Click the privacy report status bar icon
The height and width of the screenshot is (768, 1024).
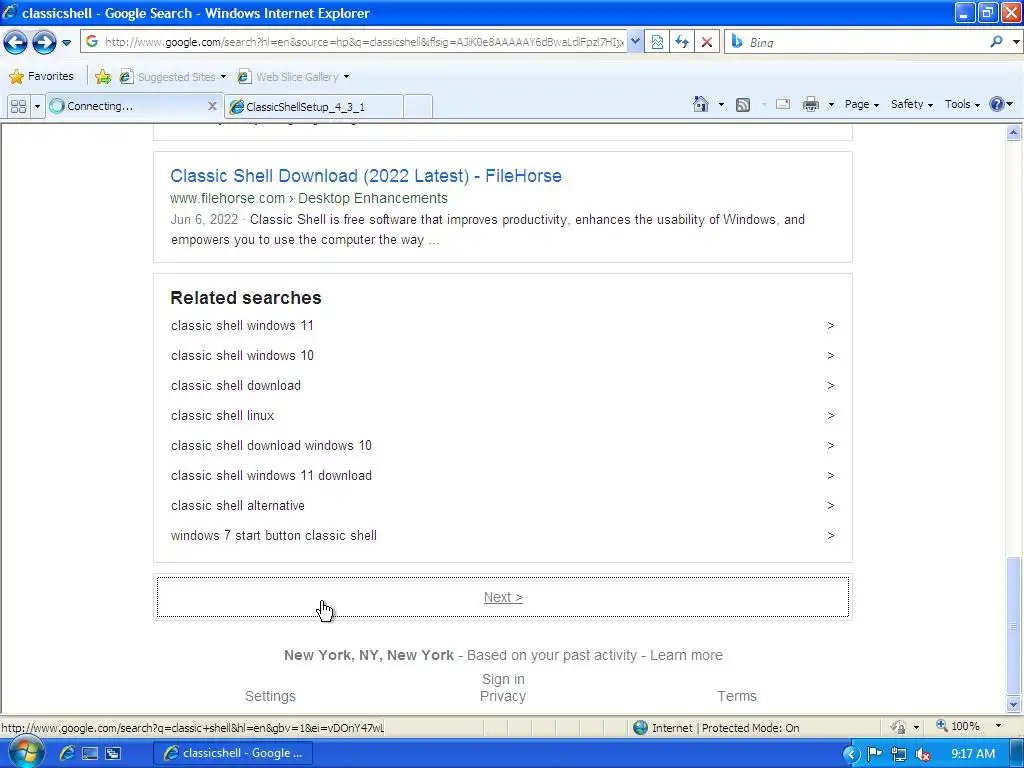pos(899,727)
